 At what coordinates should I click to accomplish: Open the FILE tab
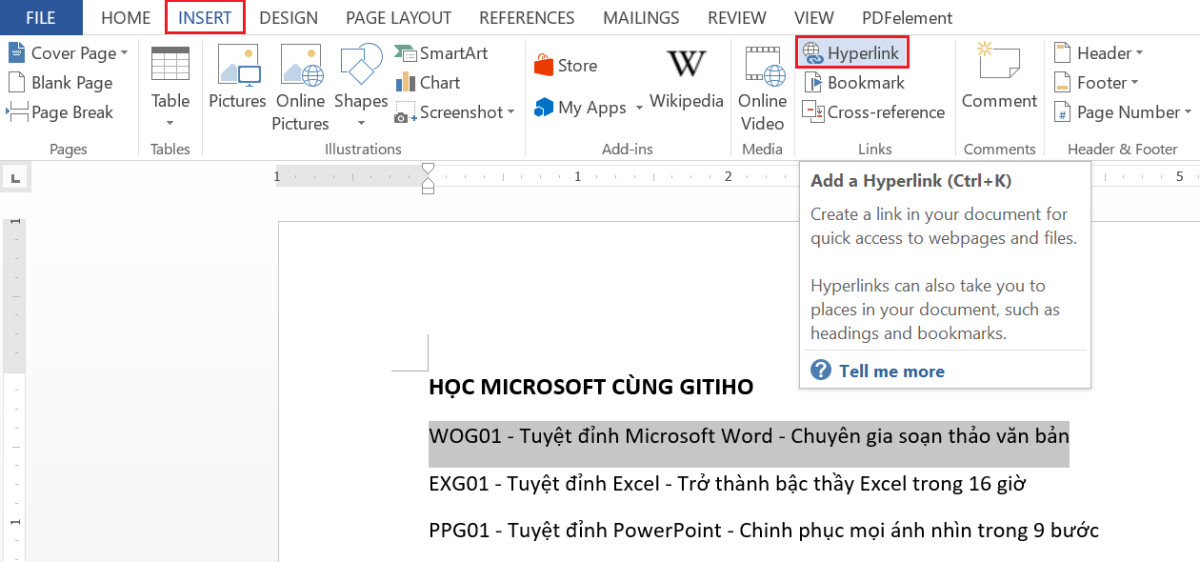point(41,17)
